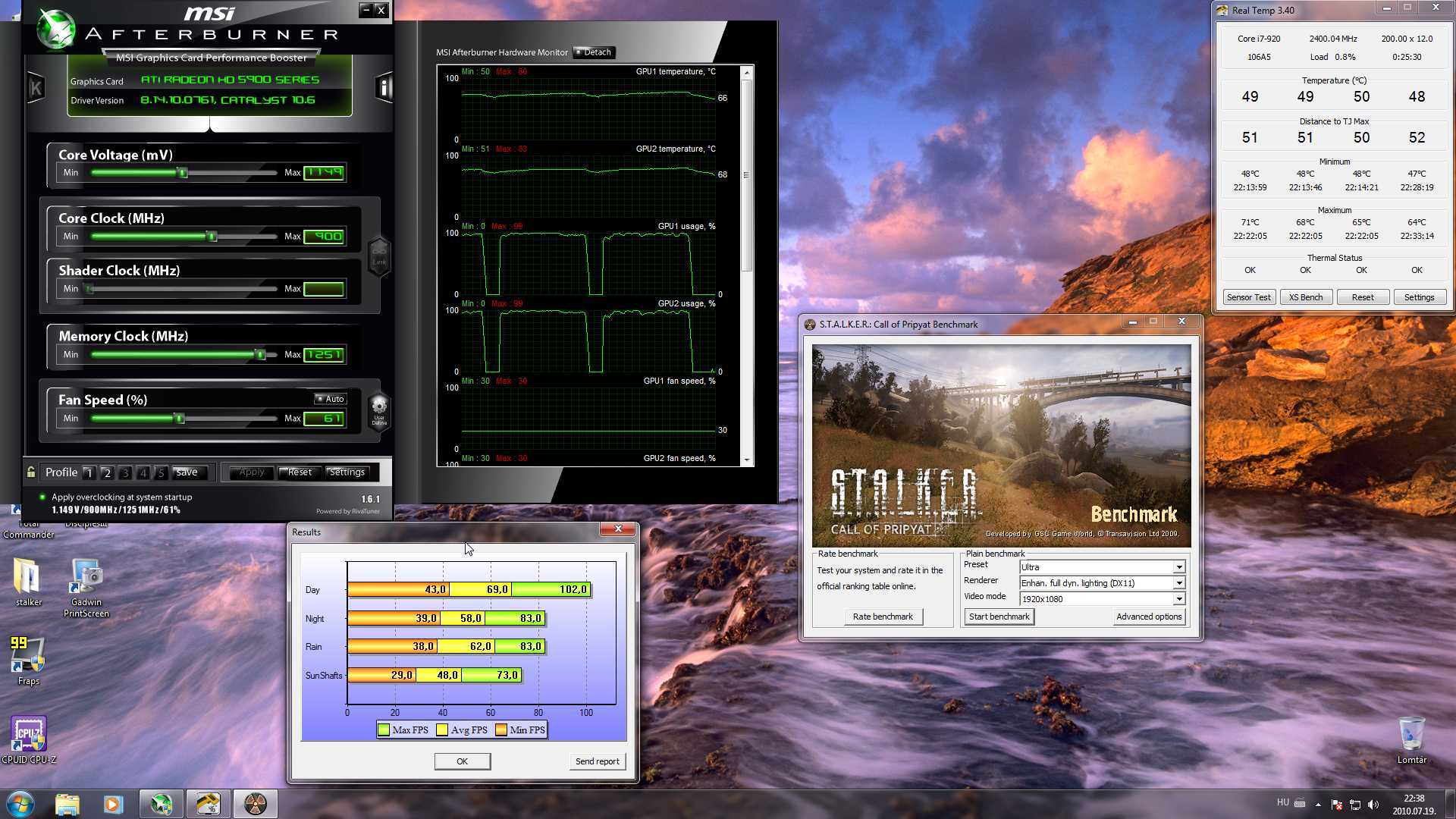Toggle the profile lock padlock icon

tap(31, 472)
